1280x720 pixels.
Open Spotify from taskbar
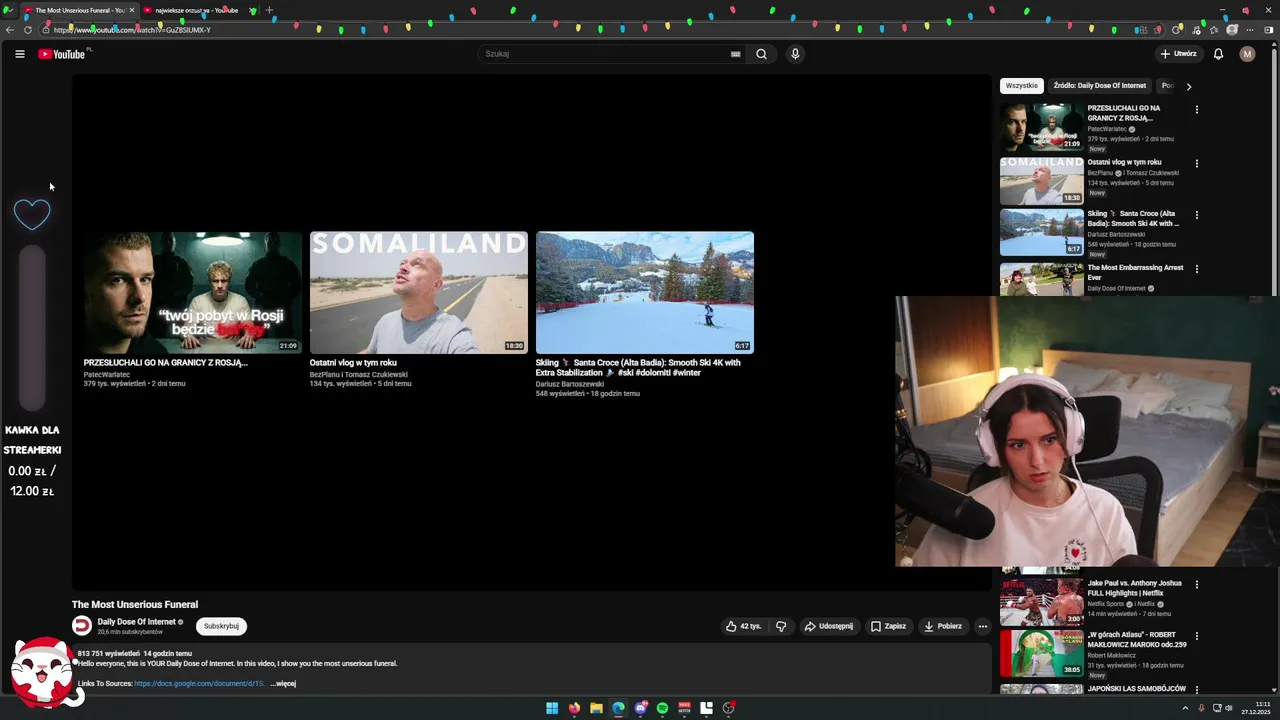tap(662, 708)
